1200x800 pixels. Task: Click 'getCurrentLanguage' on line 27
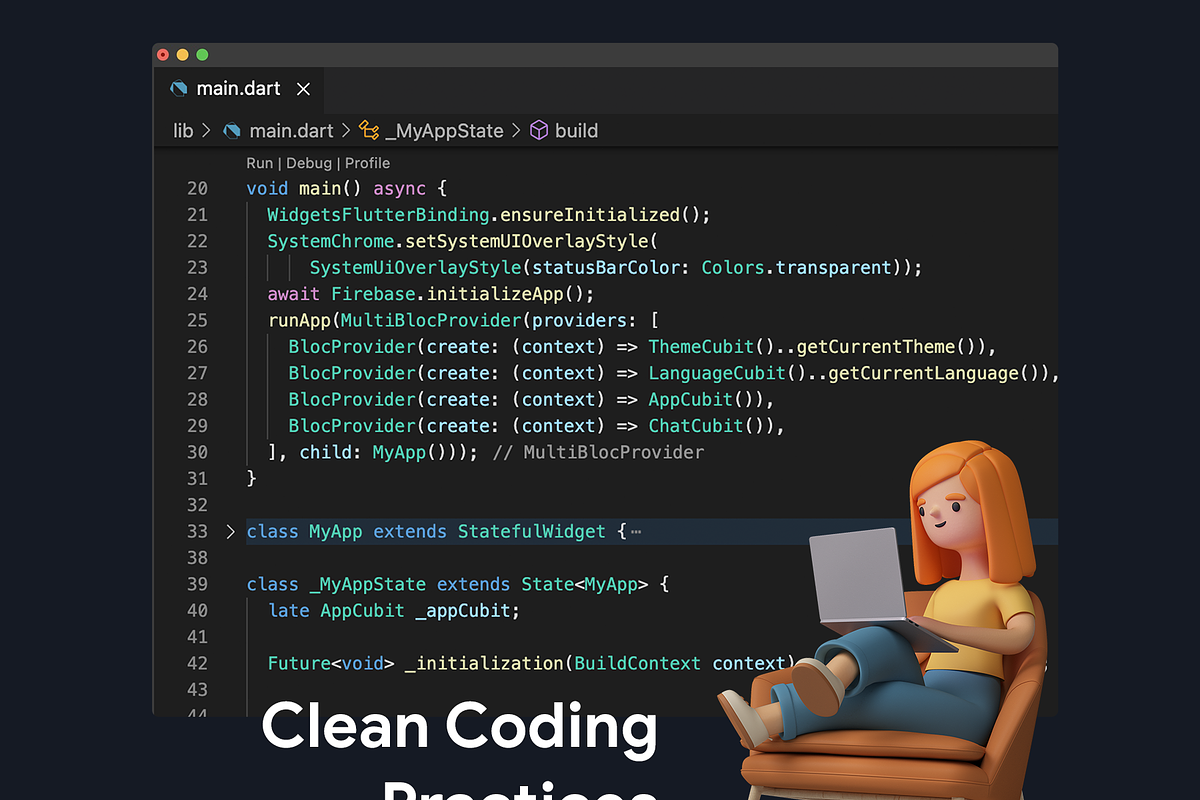[923, 373]
